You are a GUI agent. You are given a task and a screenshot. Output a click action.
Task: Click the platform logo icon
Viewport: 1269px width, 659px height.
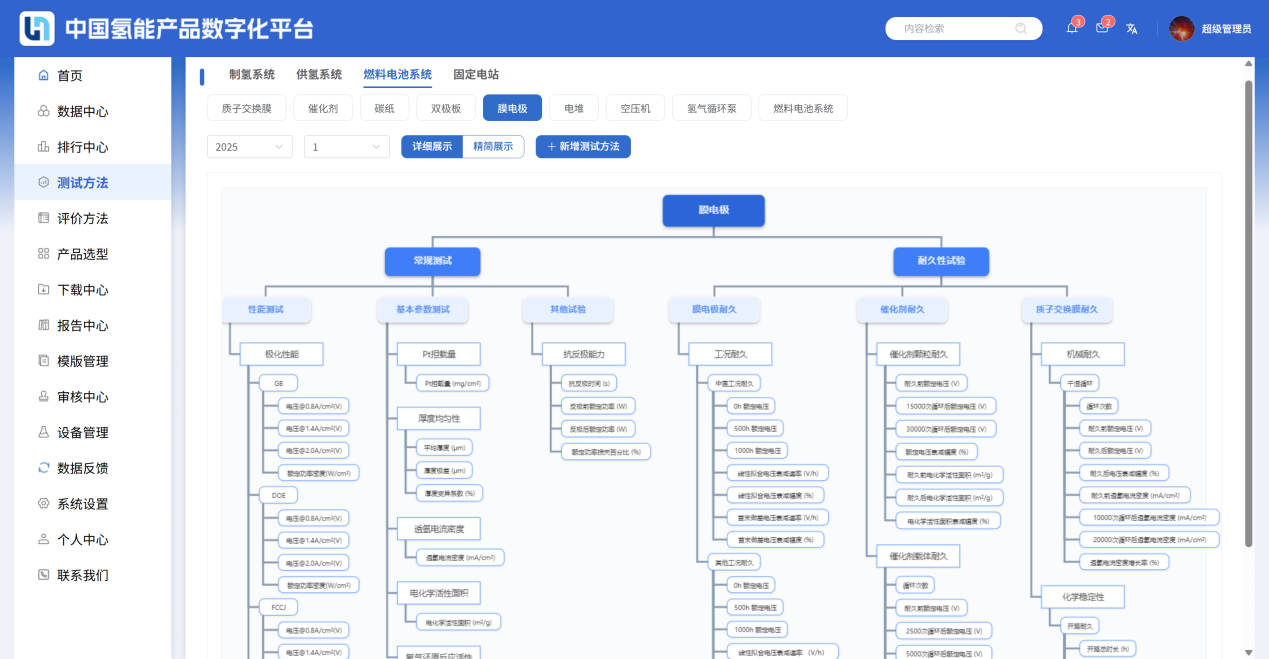tap(37, 28)
